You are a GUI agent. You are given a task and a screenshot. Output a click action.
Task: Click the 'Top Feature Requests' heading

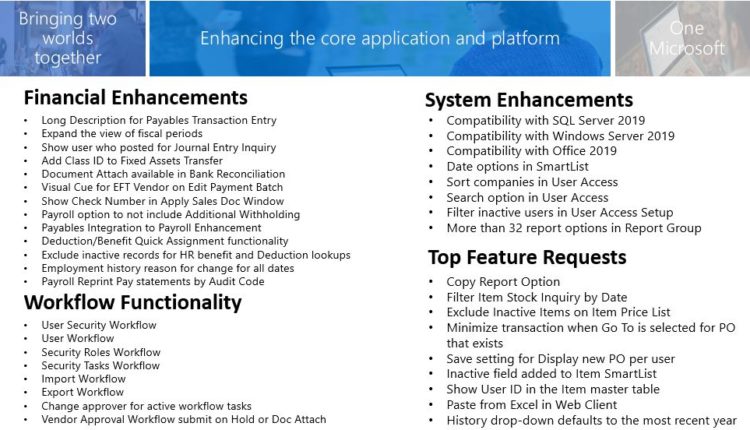click(x=526, y=256)
